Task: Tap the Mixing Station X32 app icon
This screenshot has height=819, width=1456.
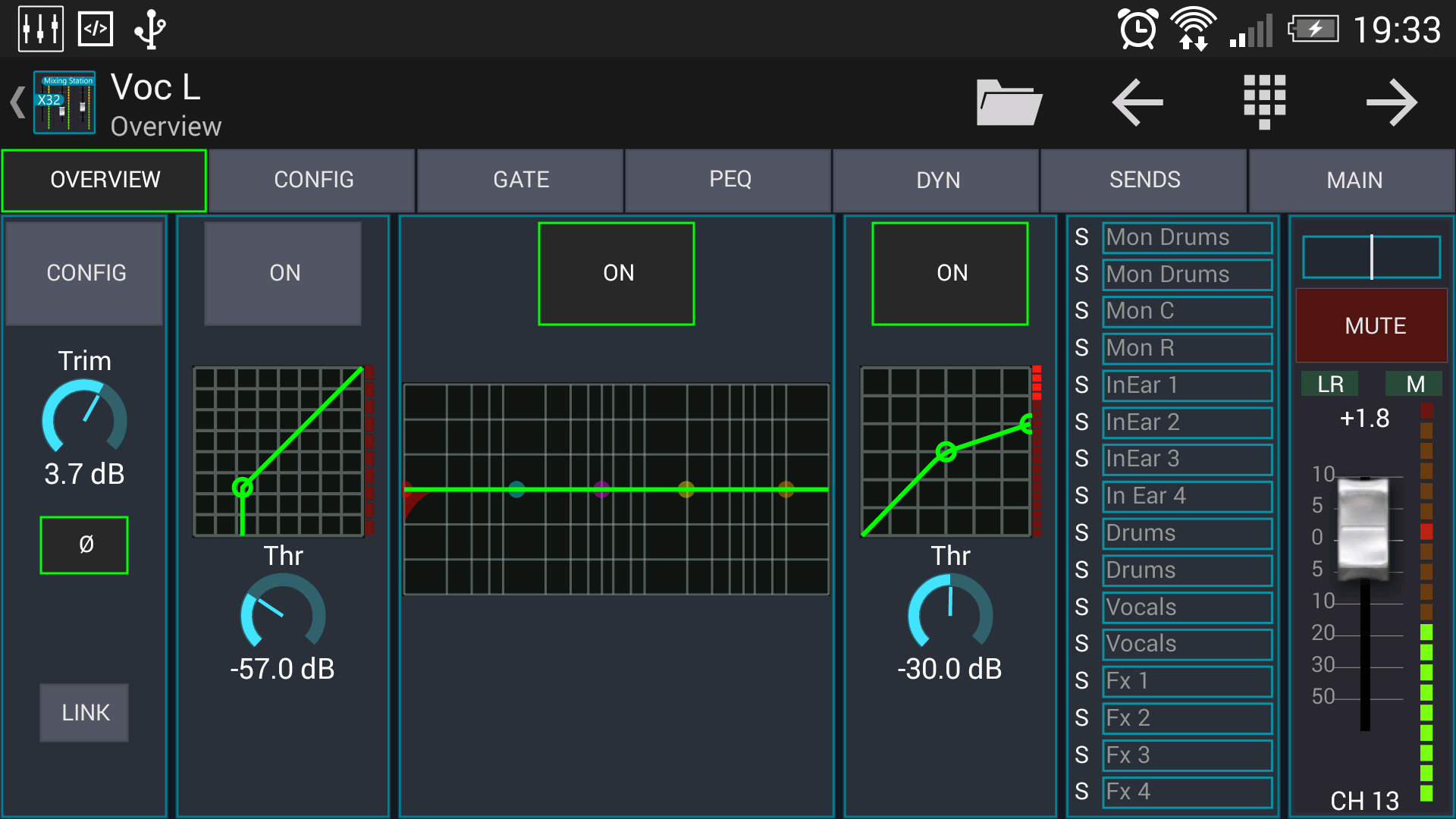Action: [64, 102]
